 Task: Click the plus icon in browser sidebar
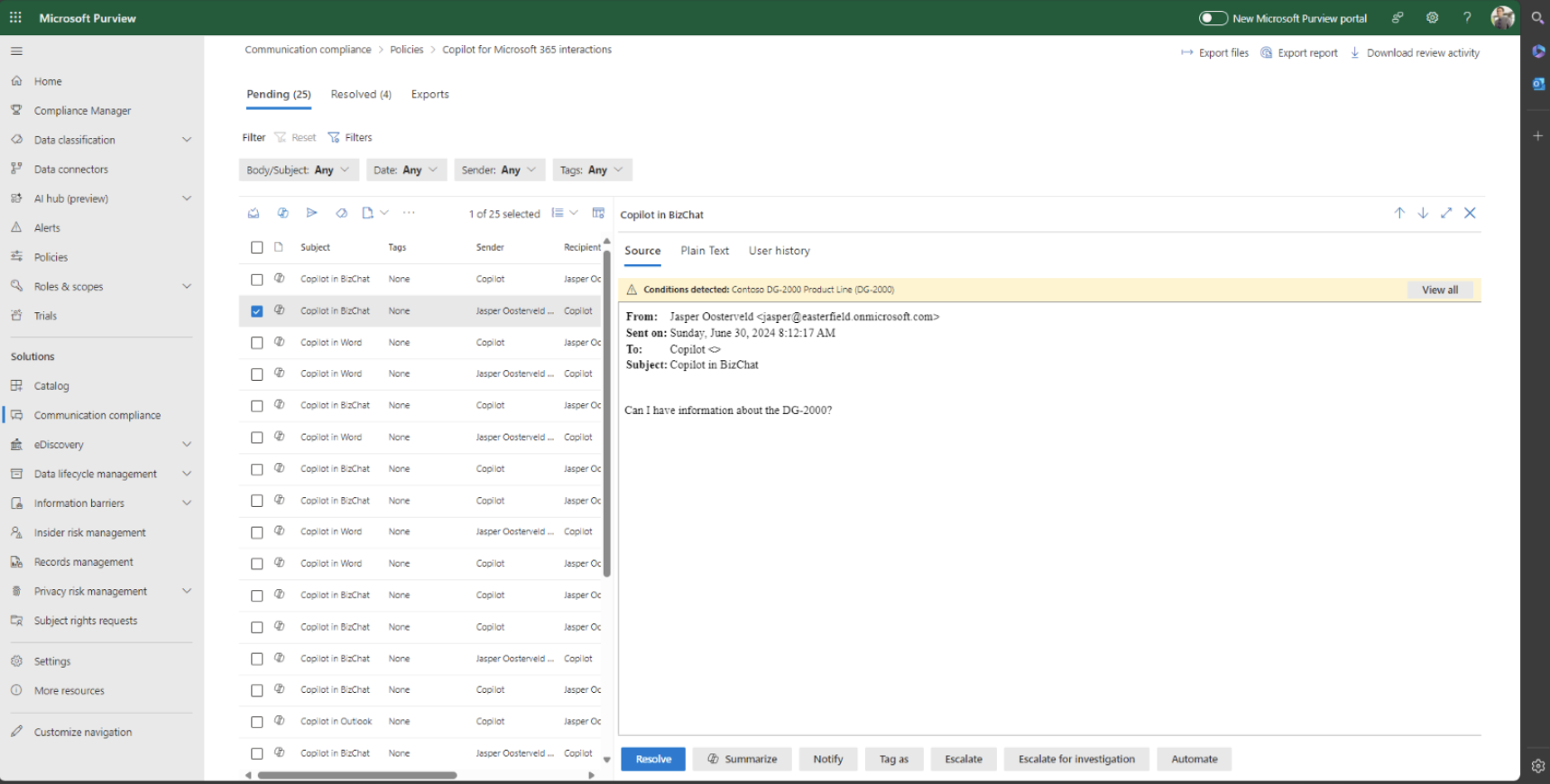pos(1537,136)
